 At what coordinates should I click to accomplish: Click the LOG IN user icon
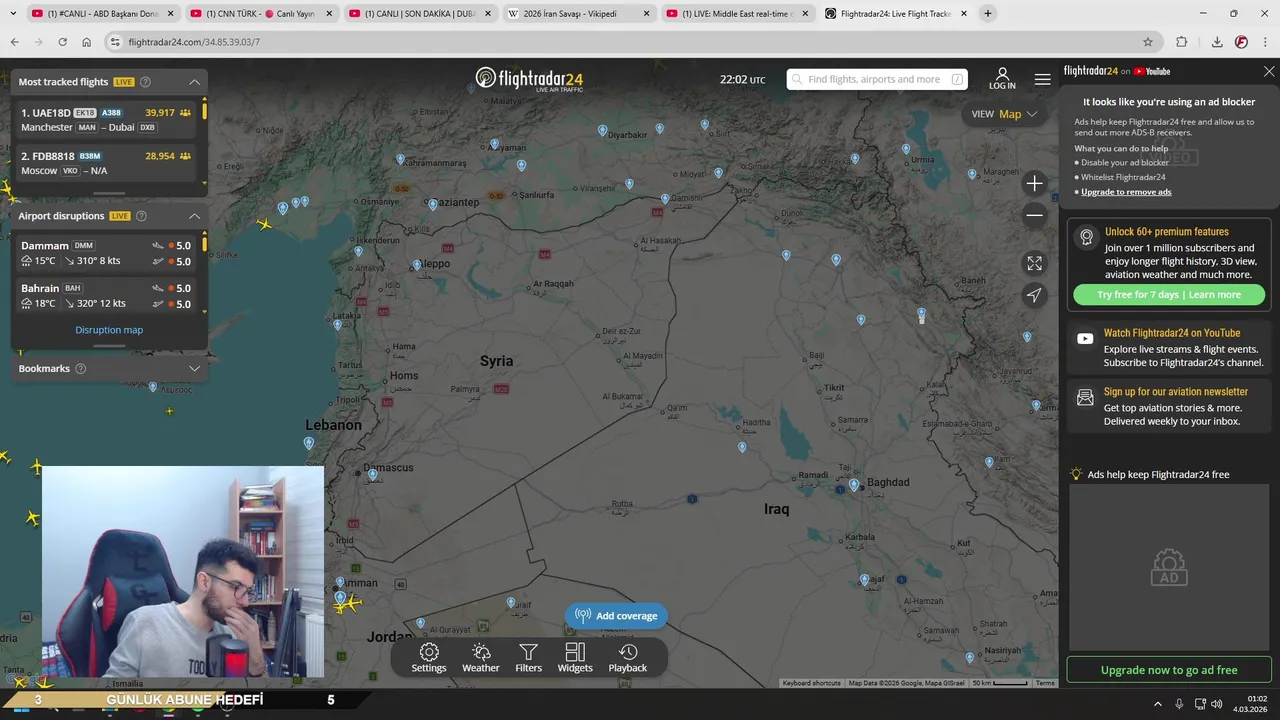tap(1002, 79)
